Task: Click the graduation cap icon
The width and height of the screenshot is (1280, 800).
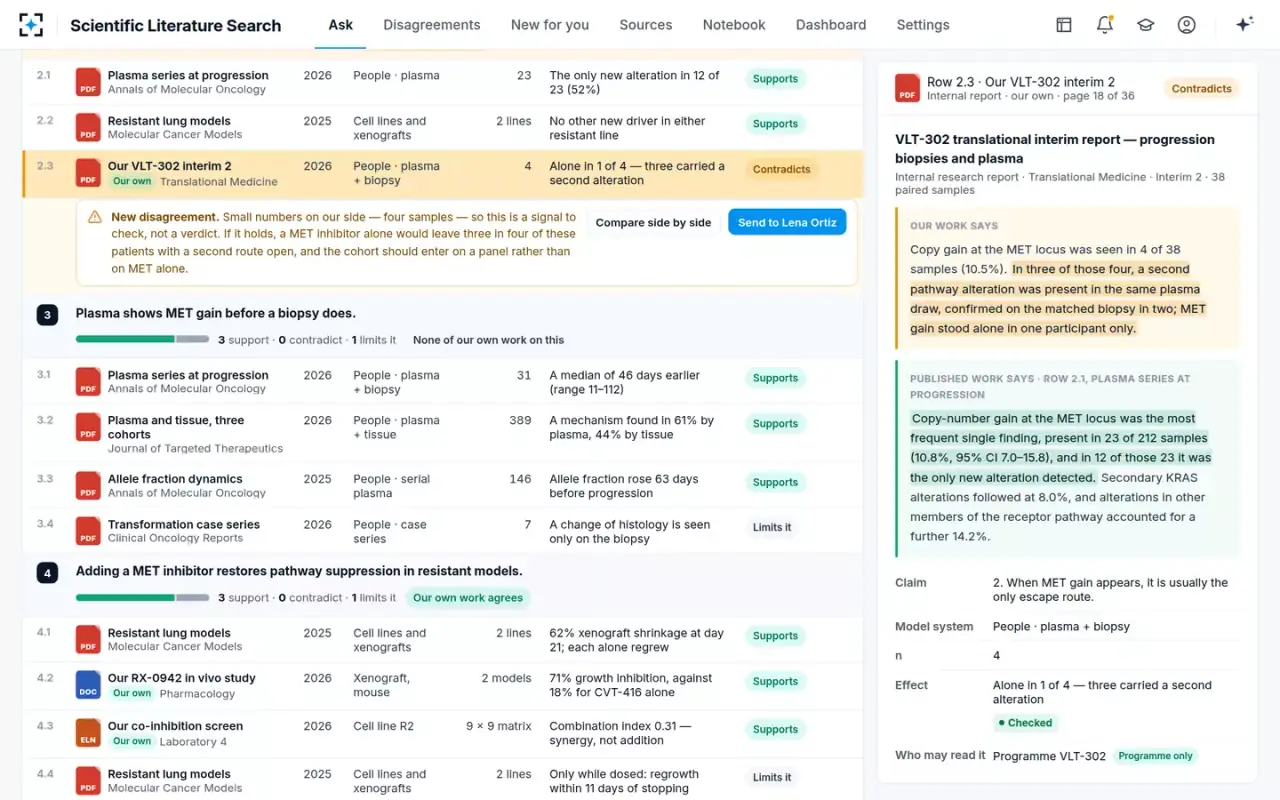Action: click(1146, 25)
